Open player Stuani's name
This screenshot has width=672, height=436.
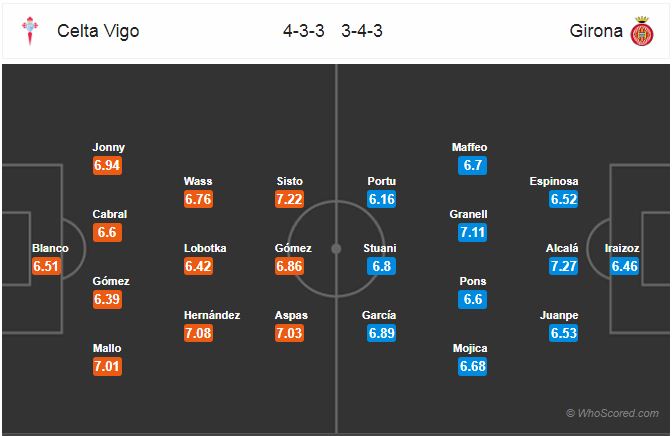tap(380, 248)
